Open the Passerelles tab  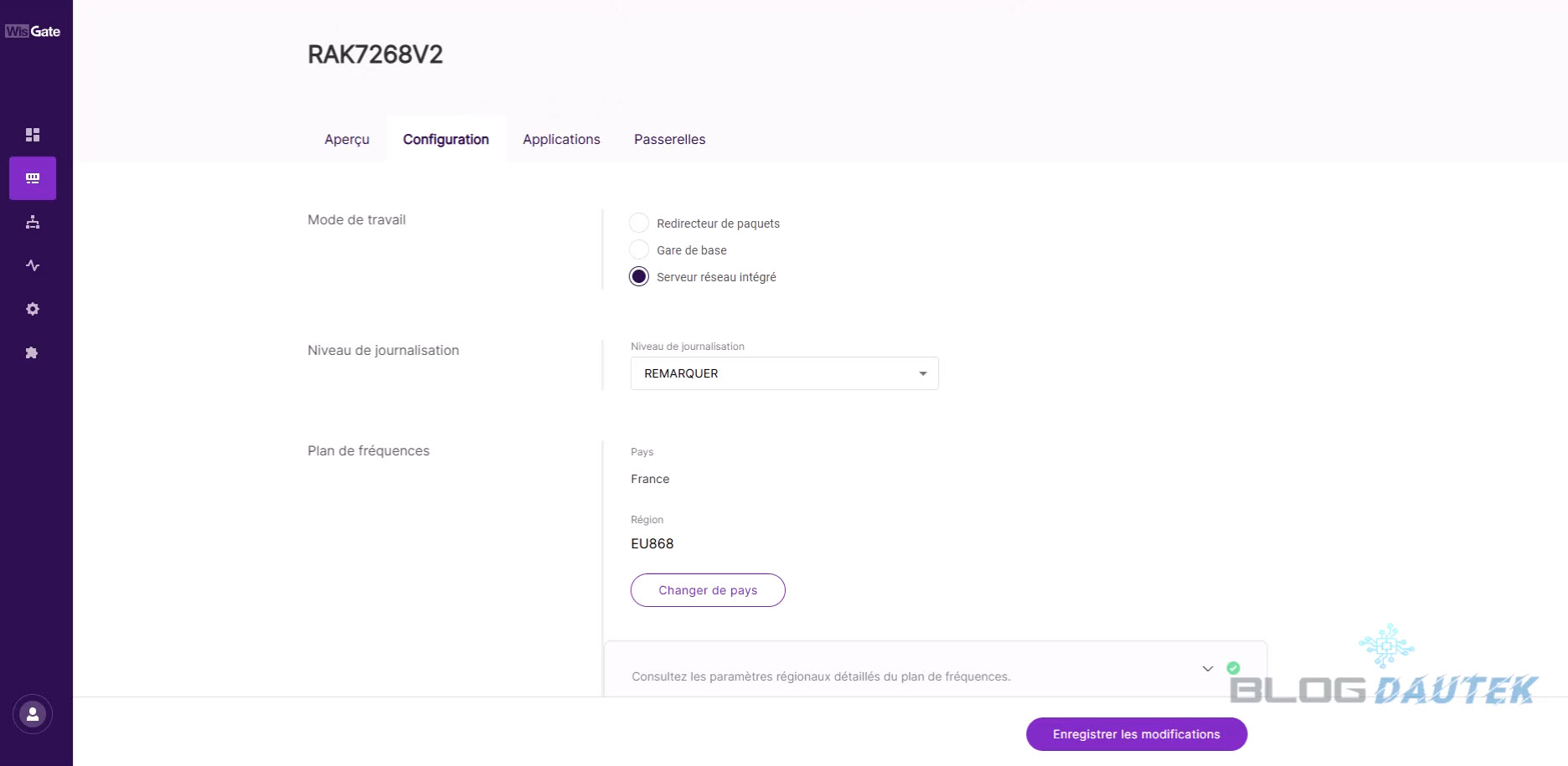[x=669, y=139]
